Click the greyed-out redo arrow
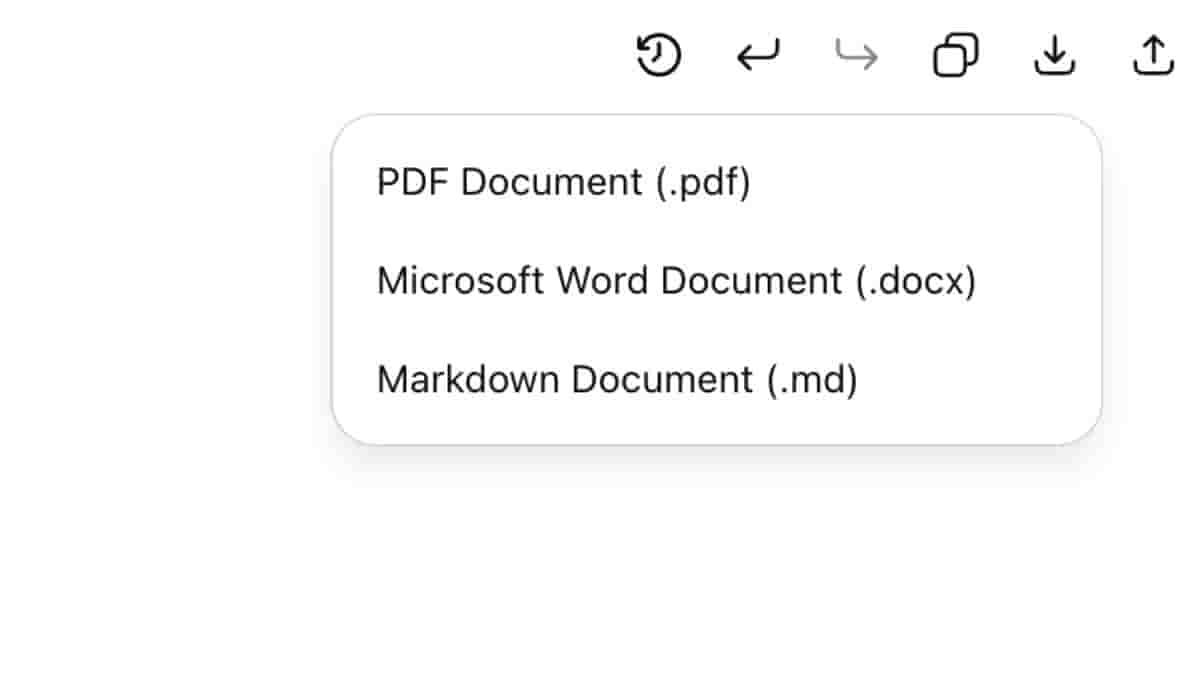The height and width of the screenshot is (675, 1200). [x=857, y=56]
